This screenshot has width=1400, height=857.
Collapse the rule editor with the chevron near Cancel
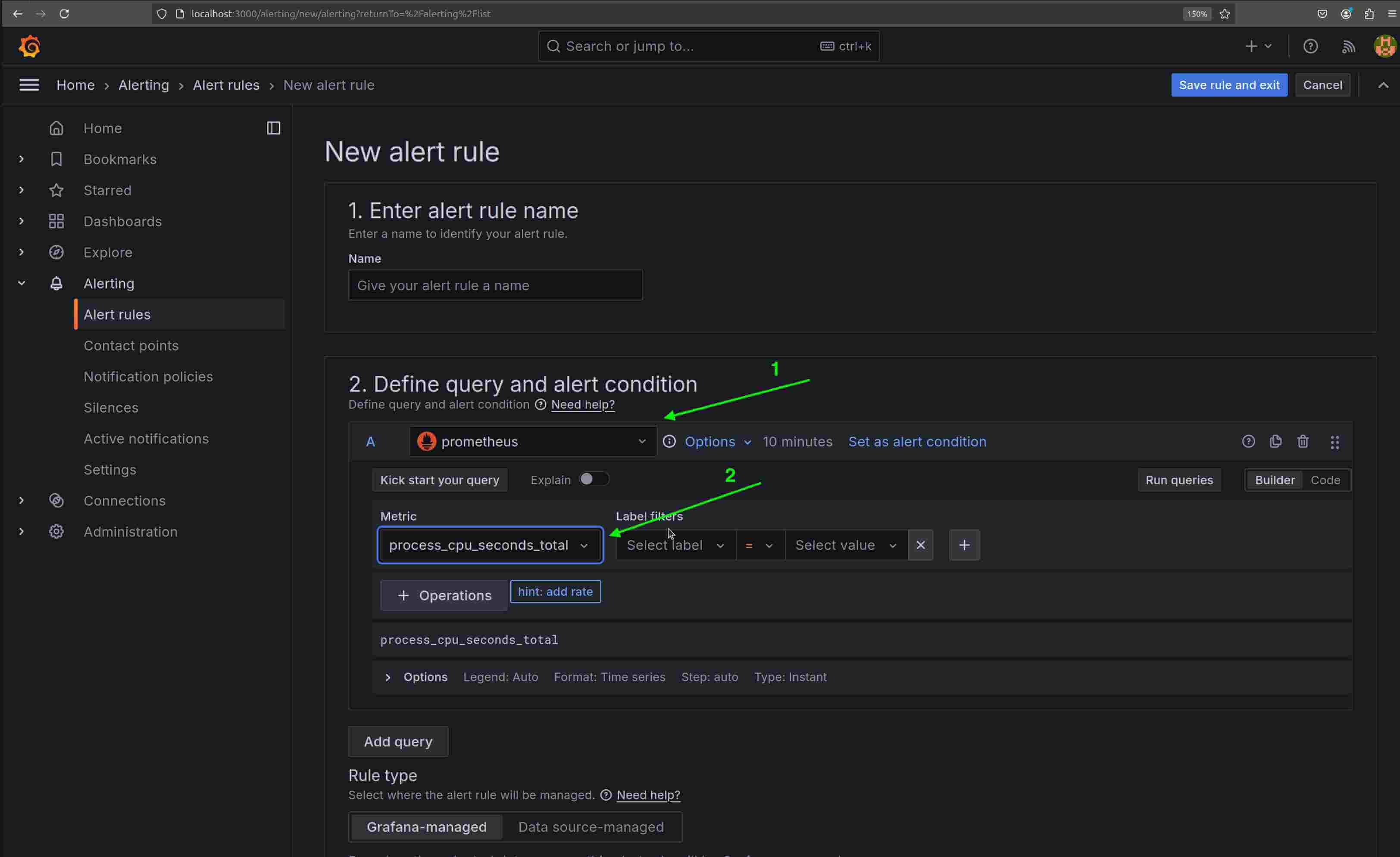(x=1383, y=84)
